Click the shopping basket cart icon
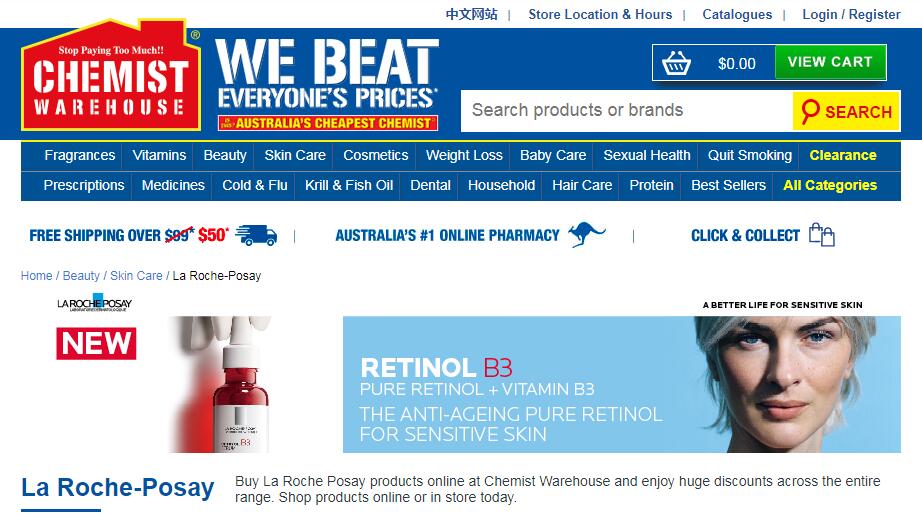The width and height of the screenshot is (922, 515). coord(676,63)
